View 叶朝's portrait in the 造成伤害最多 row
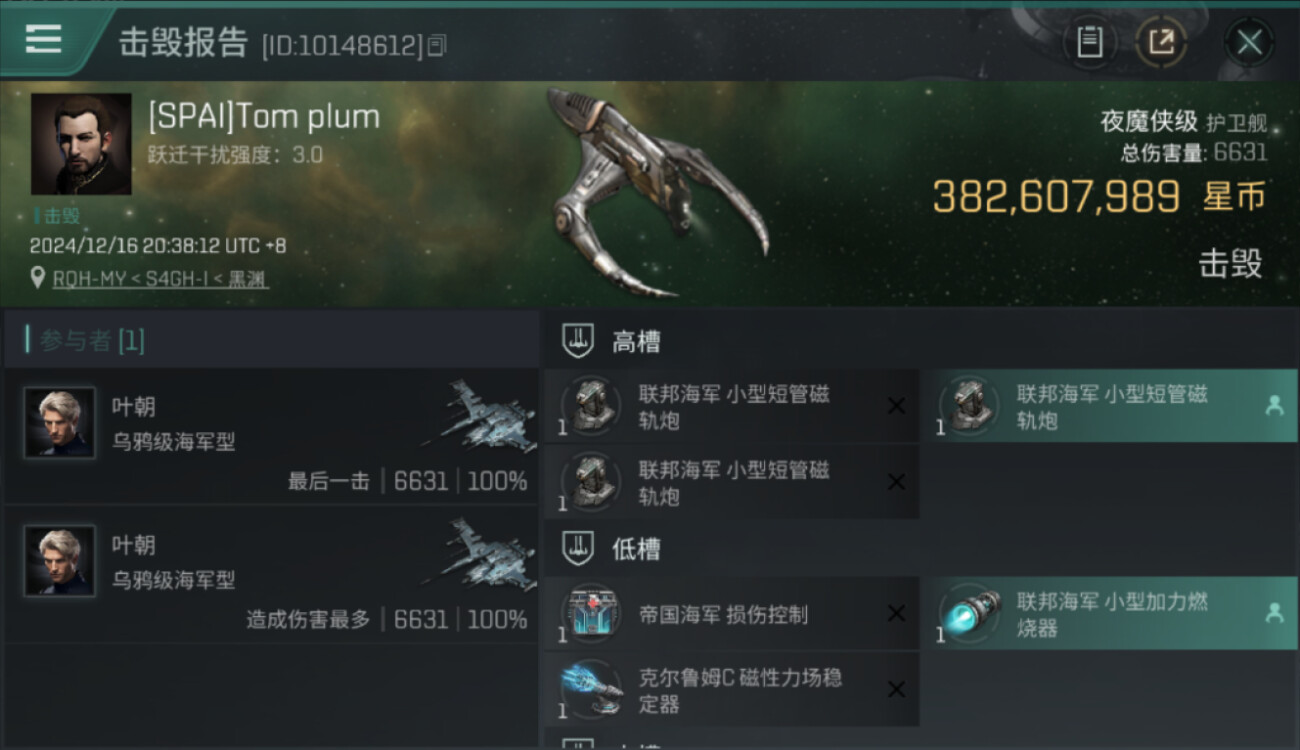 coord(60,561)
